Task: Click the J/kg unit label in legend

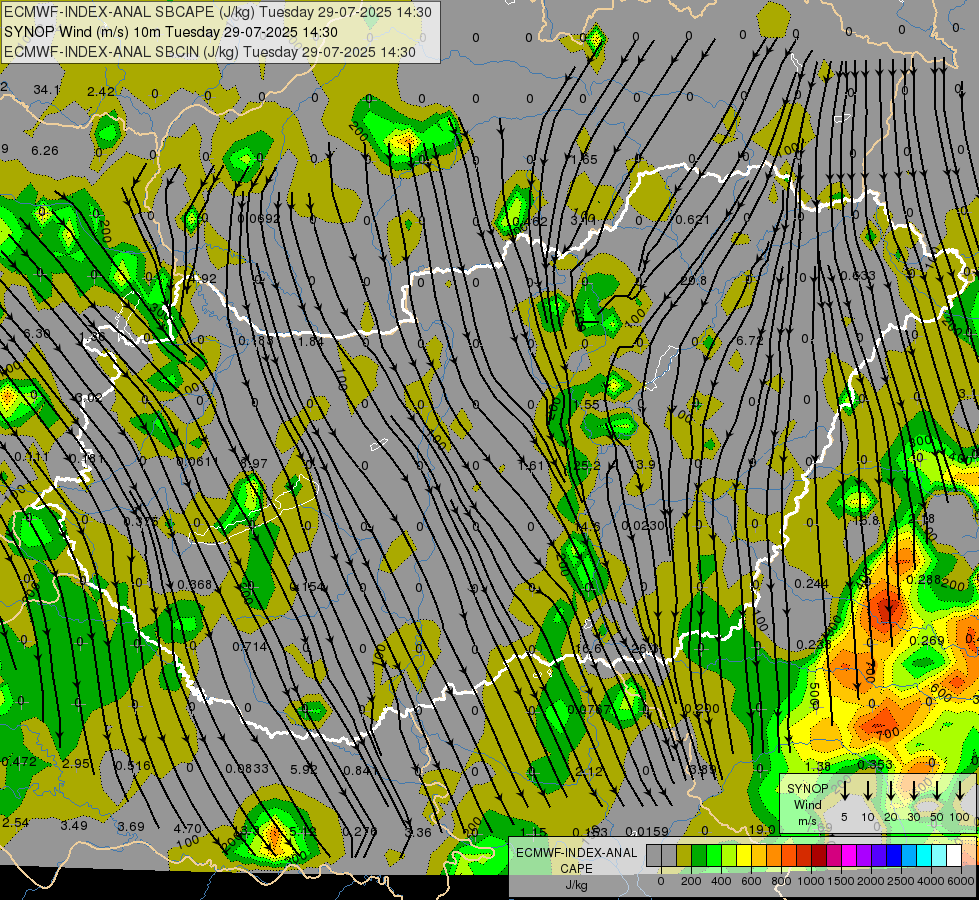Action: coord(576,885)
